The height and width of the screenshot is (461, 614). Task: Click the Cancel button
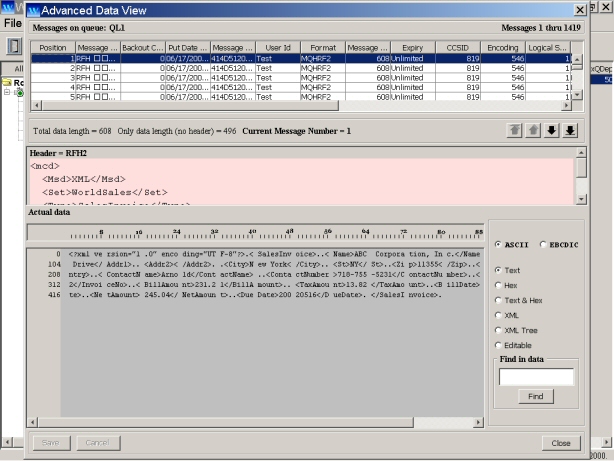coord(98,443)
